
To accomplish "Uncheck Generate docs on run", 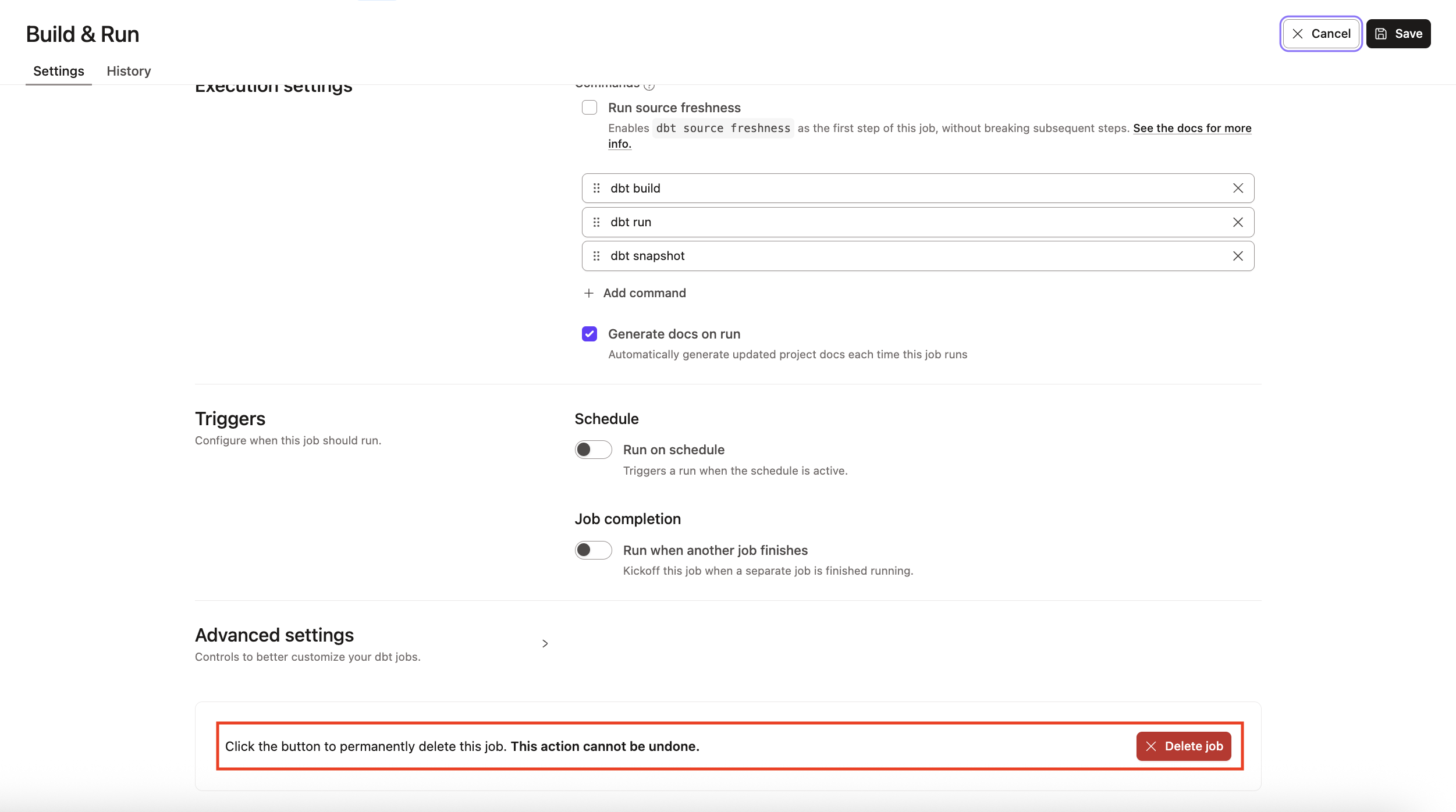I will [x=589, y=334].
